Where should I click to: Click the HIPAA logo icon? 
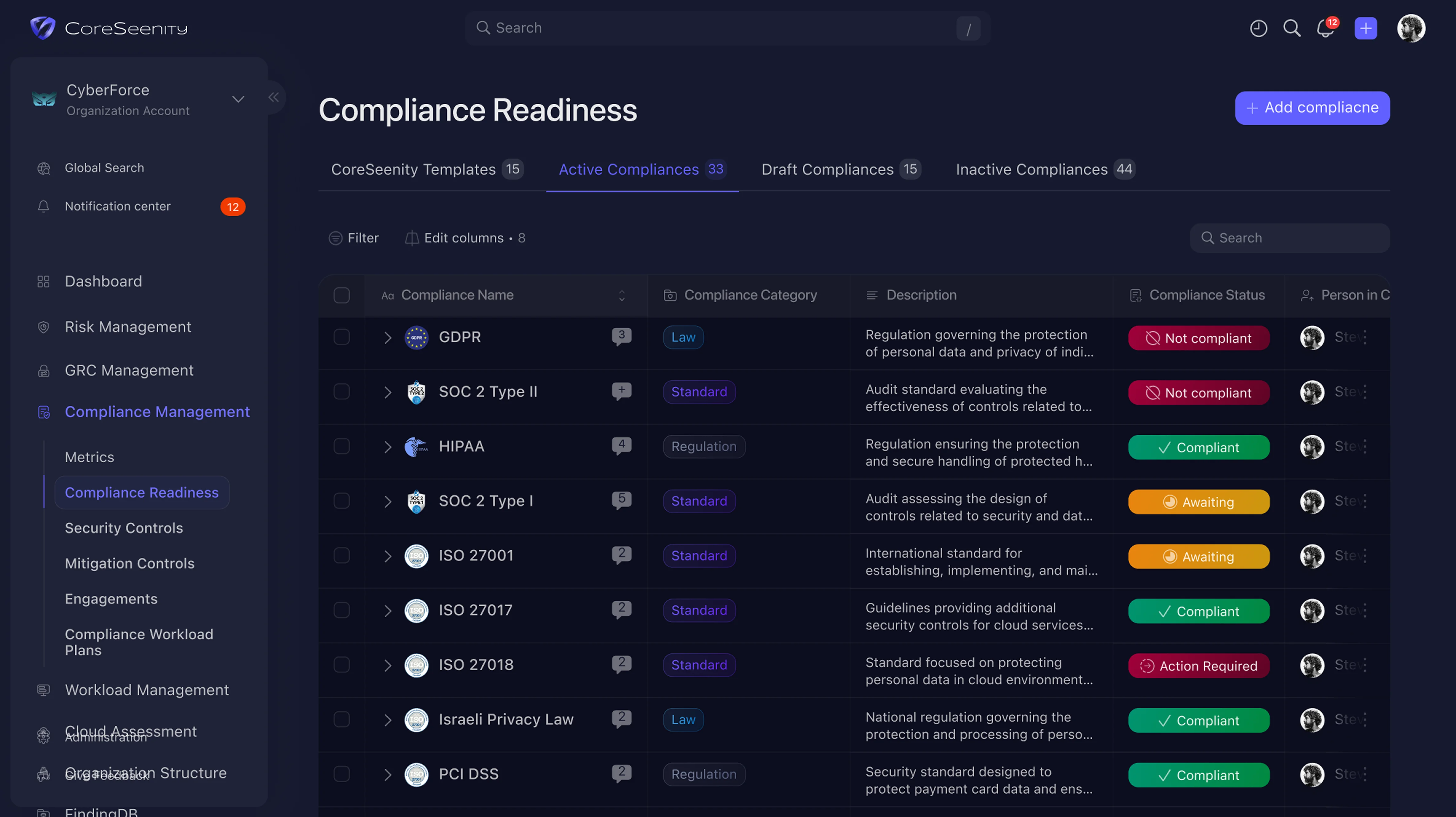[x=417, y=447]
